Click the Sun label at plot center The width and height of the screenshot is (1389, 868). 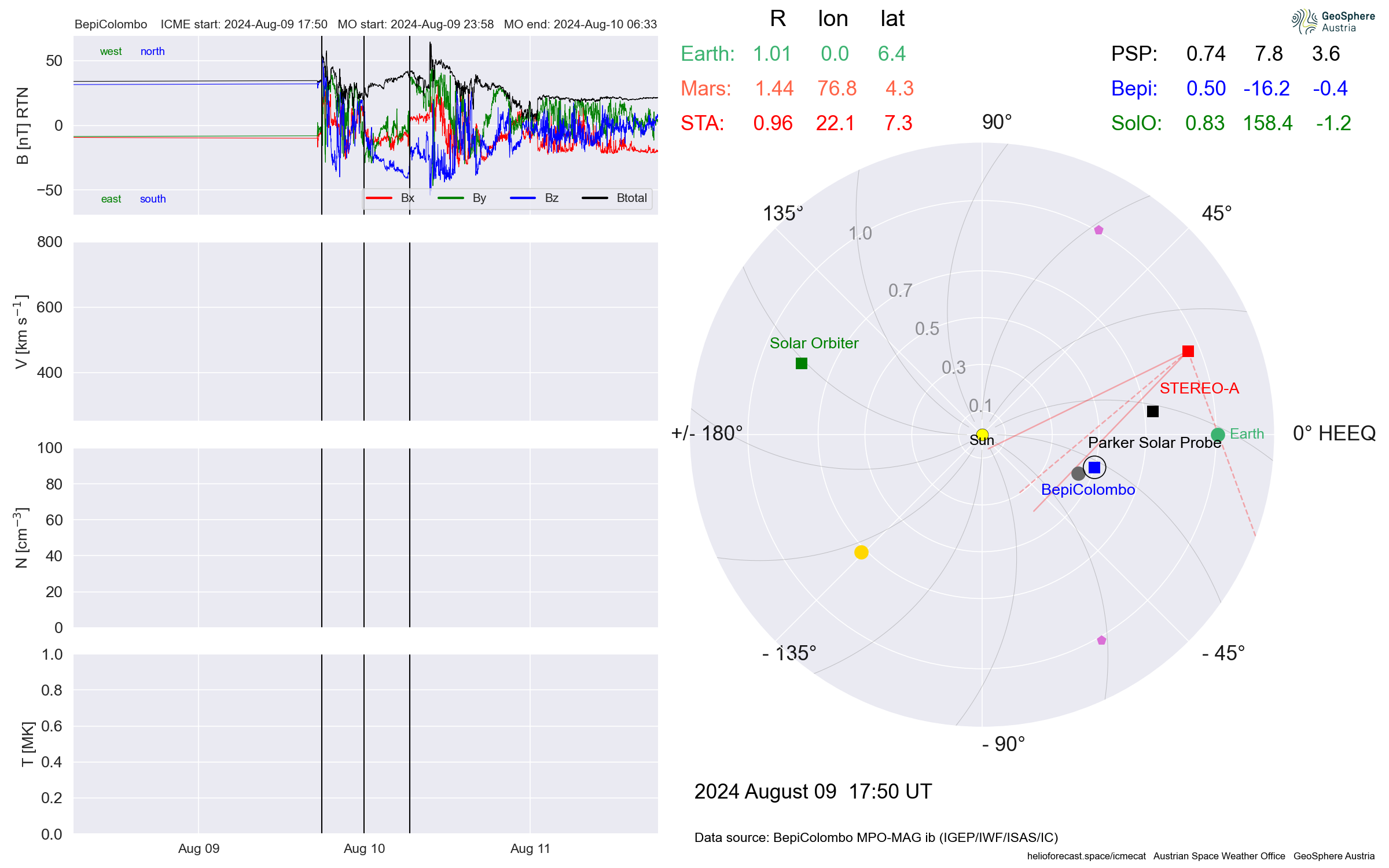pos(982,440)
